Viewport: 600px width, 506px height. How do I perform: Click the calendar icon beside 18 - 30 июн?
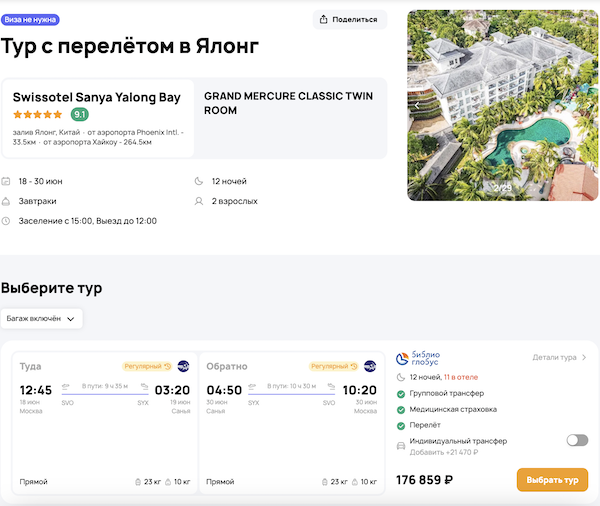tap(6, 181)
